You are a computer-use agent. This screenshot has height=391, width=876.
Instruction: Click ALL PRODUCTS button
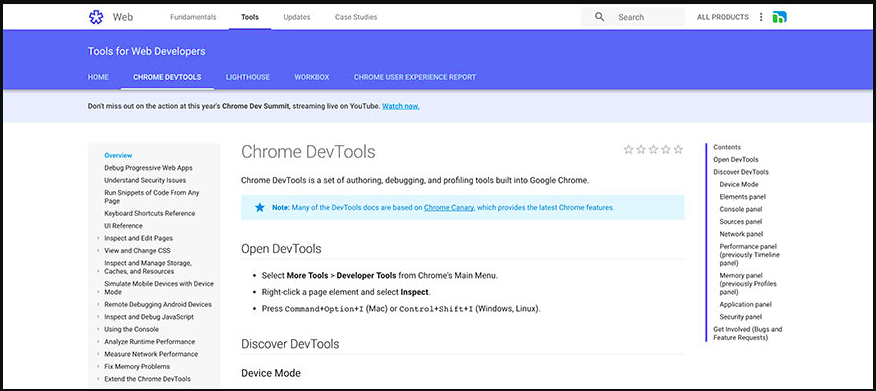coord(722,17)
